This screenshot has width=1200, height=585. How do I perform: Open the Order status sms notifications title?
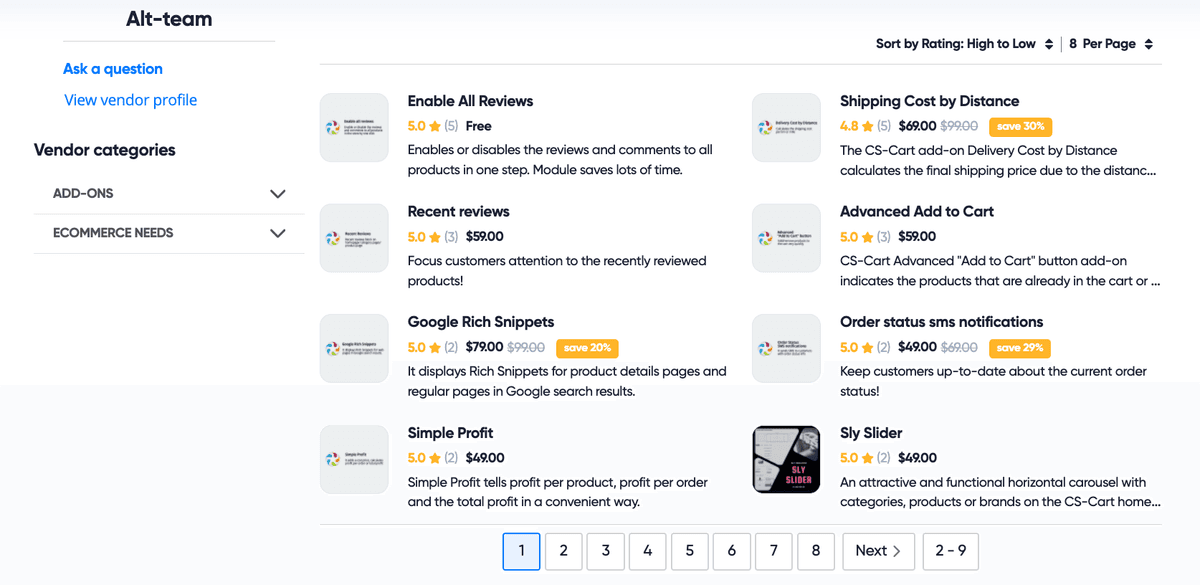pos(941,322)
